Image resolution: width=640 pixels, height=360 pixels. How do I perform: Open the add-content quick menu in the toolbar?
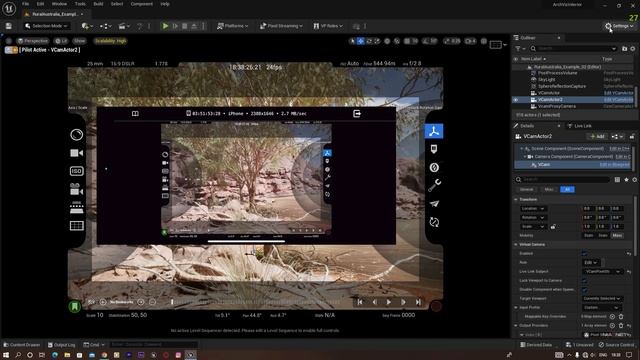[86, 26]
